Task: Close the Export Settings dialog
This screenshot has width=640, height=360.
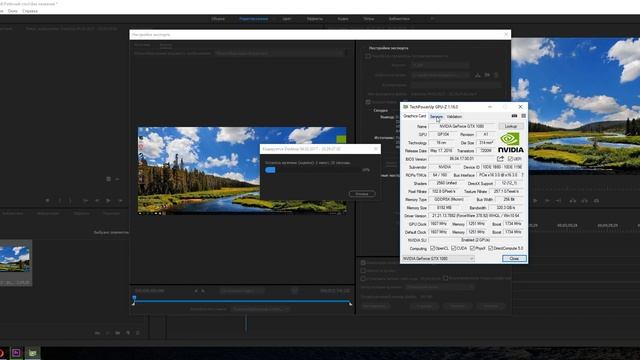Action: click(506, 35)
